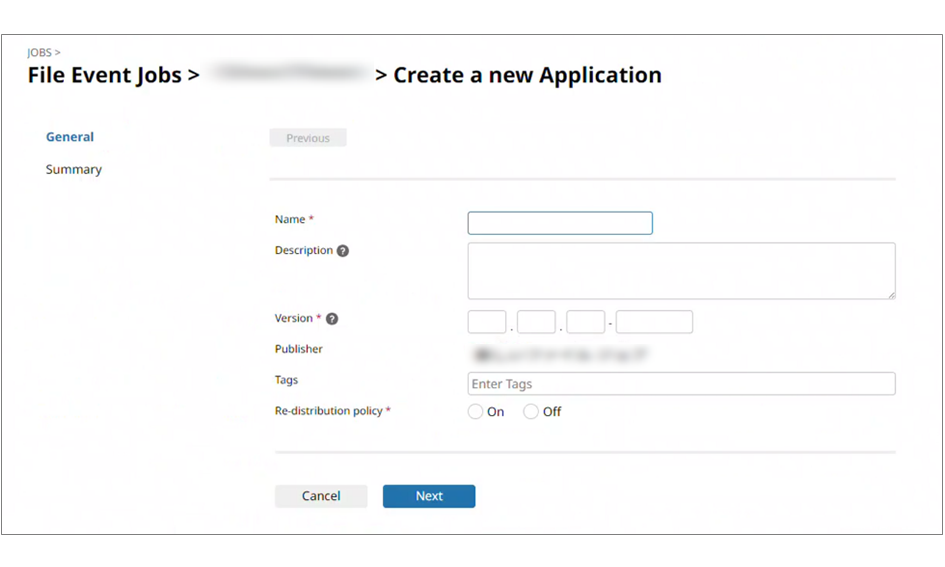This screenshot has width=945, height=567.
Task: Select the third Version number box
Action: (x=586, y=322)
